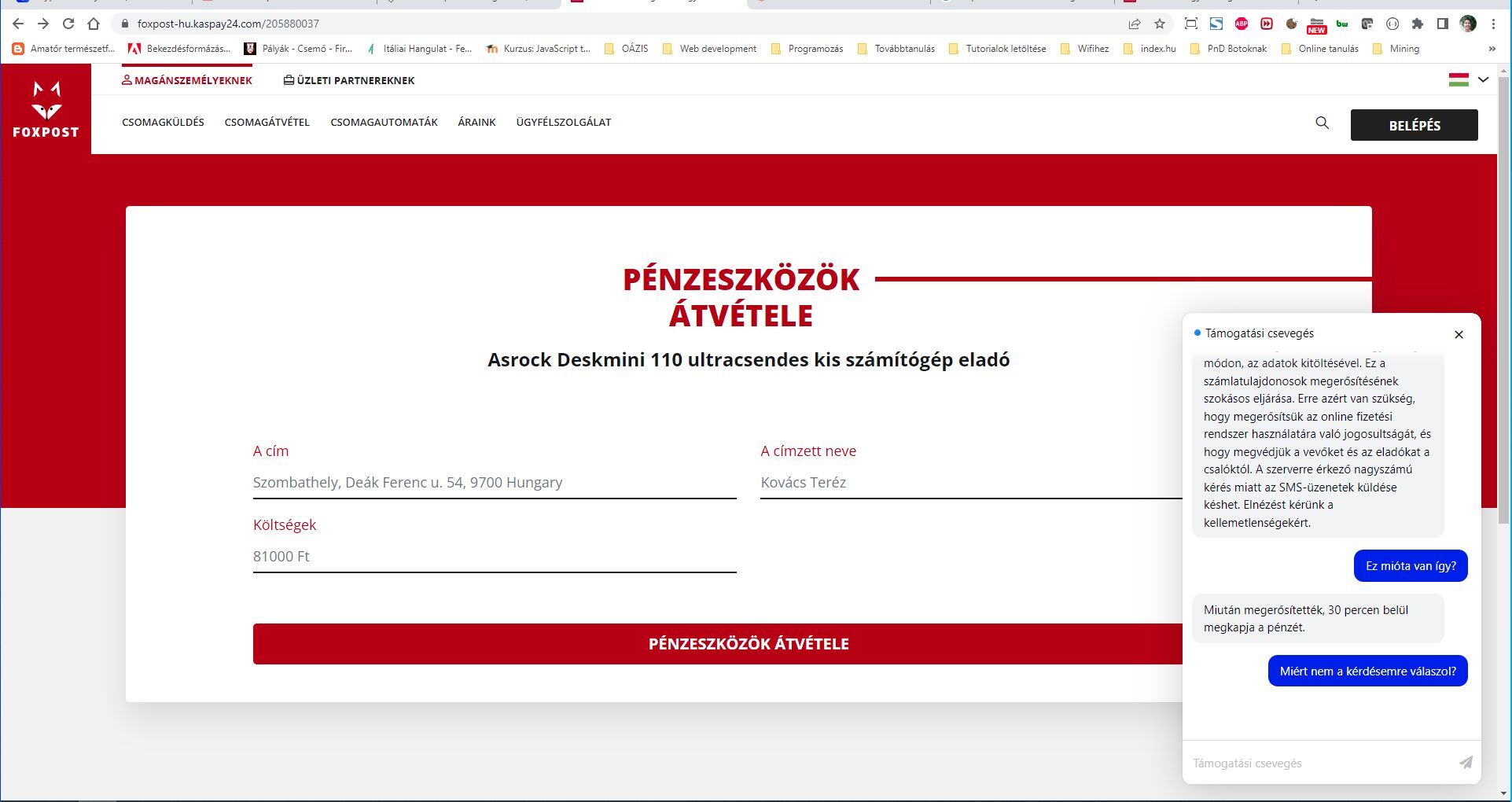
Task: Open the index.hu bookmark folder
Action: pos(1150,49)
